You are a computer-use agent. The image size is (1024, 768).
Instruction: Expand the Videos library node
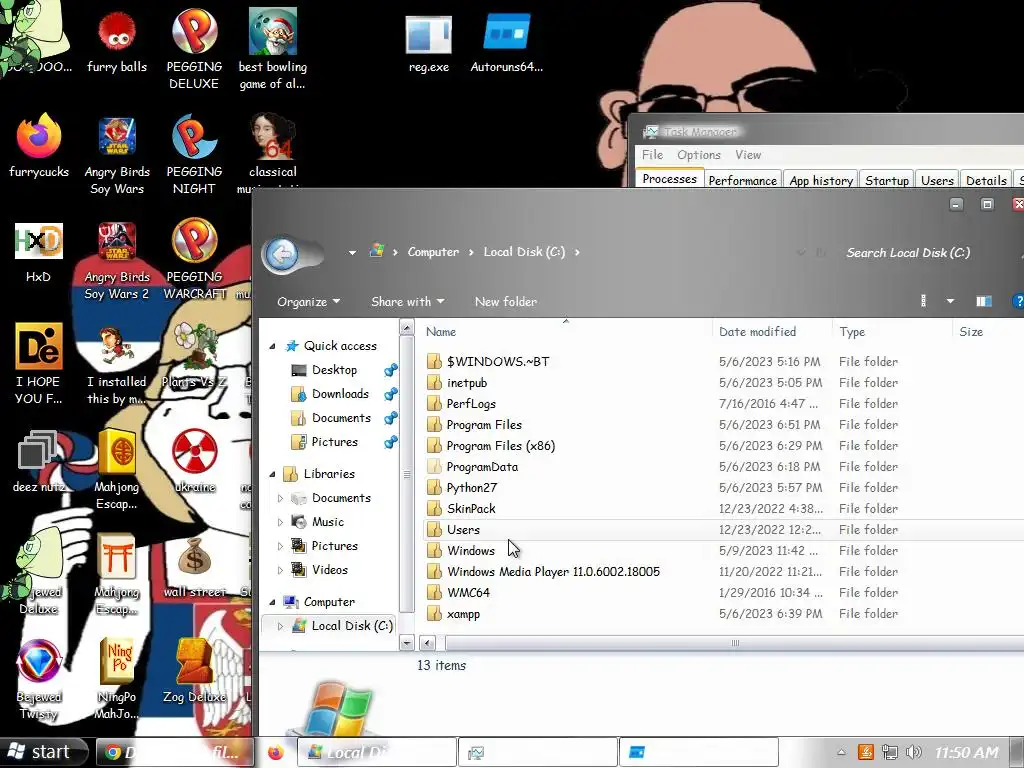280,570
